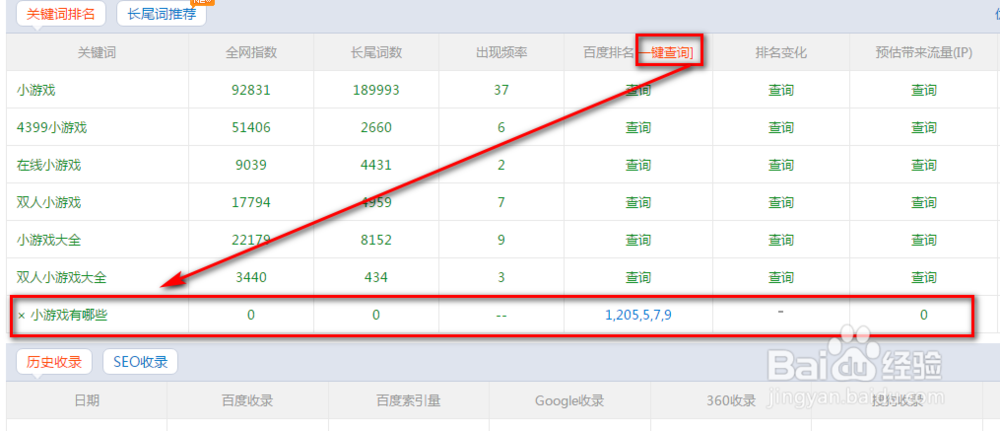Click the 排名变化 column header
The width and height of the screenshot is (1000, 431).
781,52
